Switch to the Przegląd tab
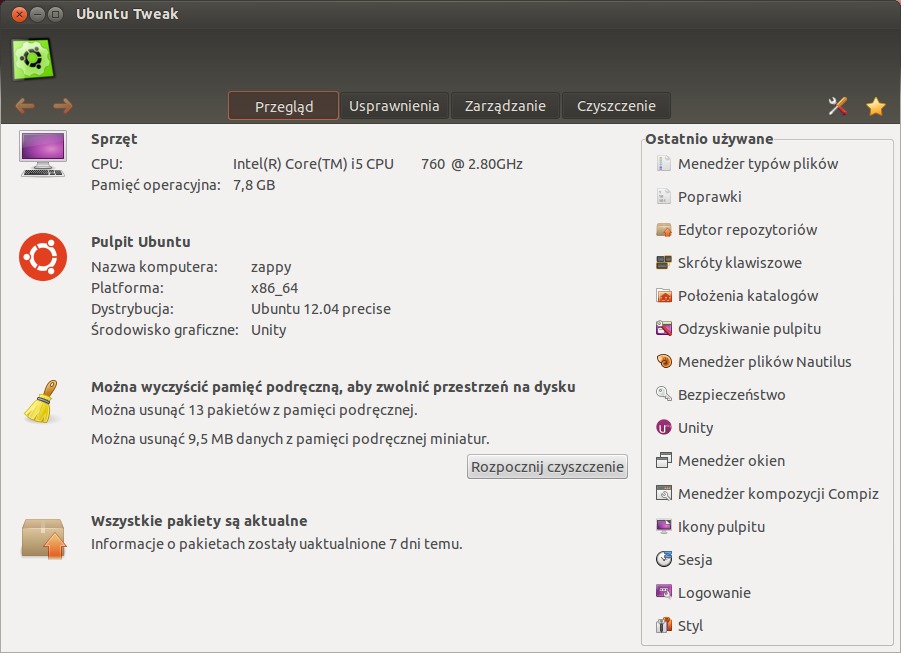Image resolution: width=901 pixels, height=653 pixels. click(283, 106)
